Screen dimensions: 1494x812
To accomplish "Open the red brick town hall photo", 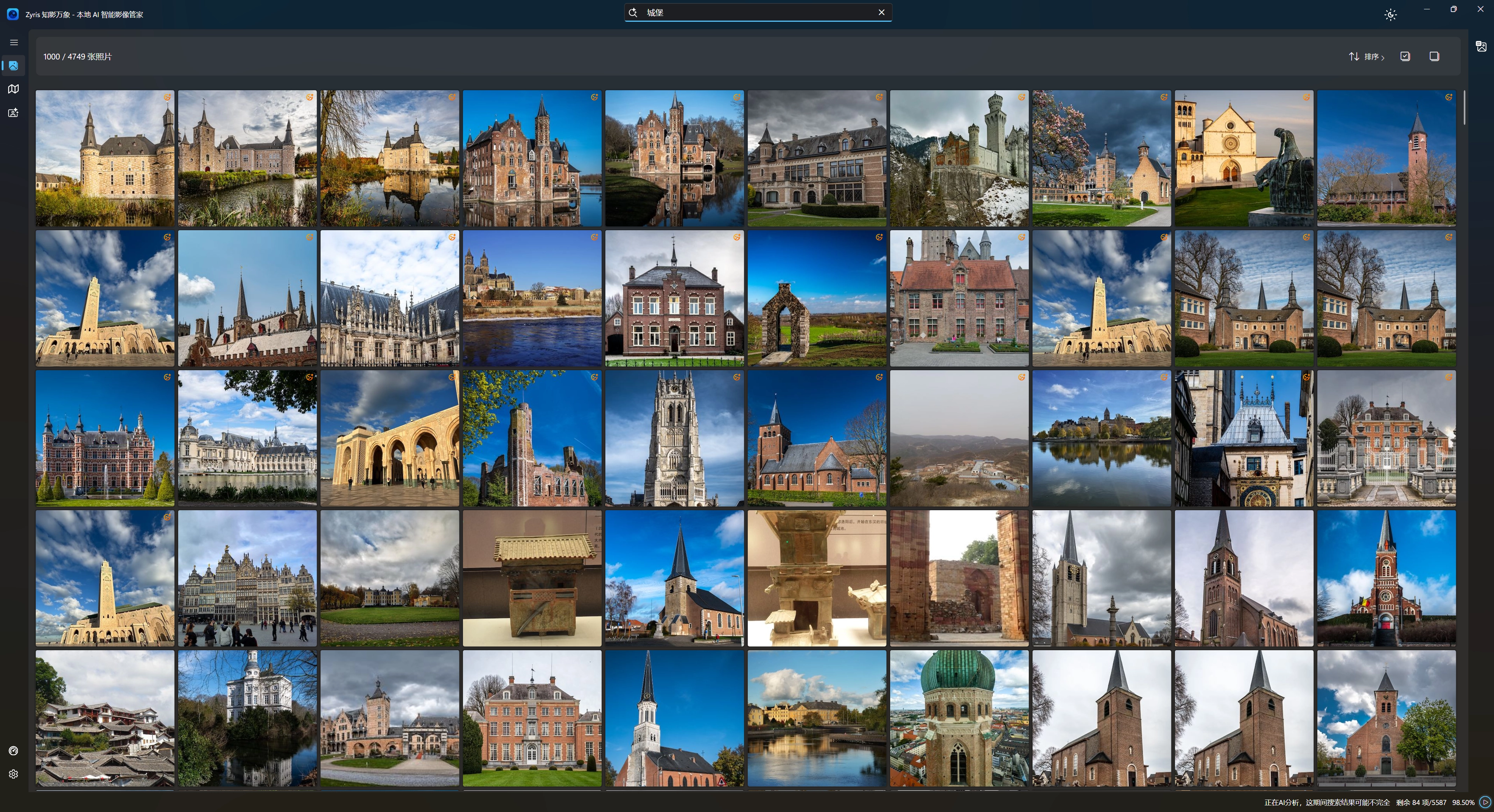I will tap(675, 299).
